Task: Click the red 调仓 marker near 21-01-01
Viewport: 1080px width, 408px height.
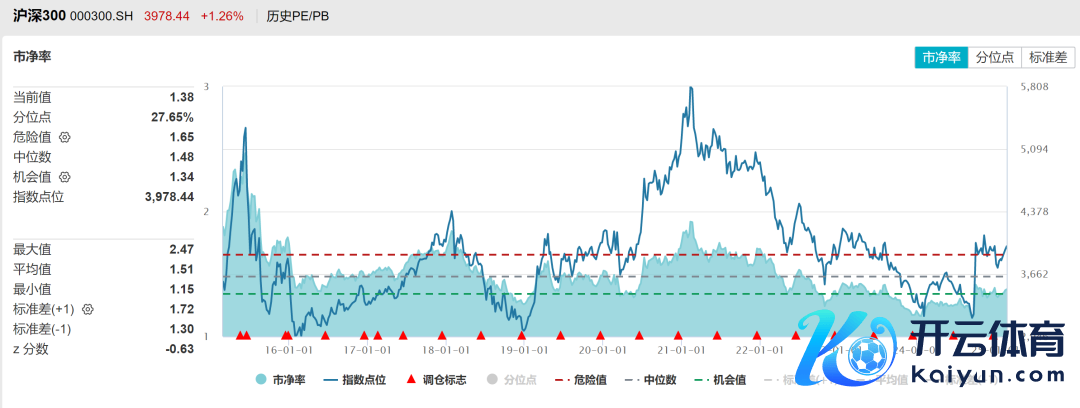Action: (678, 336)
